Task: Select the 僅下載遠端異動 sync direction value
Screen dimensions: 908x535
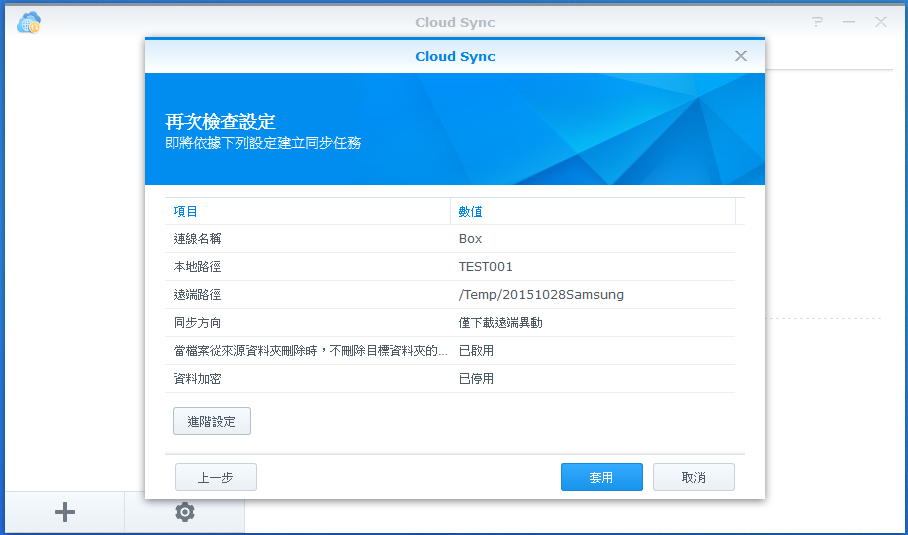Action: (x=500, y=323)
